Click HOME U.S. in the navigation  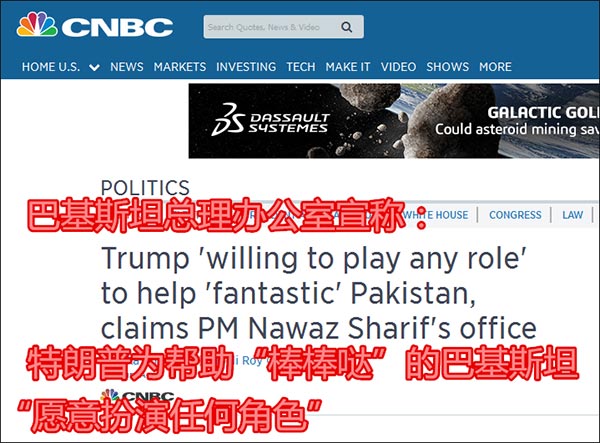(x=51, y=67)
